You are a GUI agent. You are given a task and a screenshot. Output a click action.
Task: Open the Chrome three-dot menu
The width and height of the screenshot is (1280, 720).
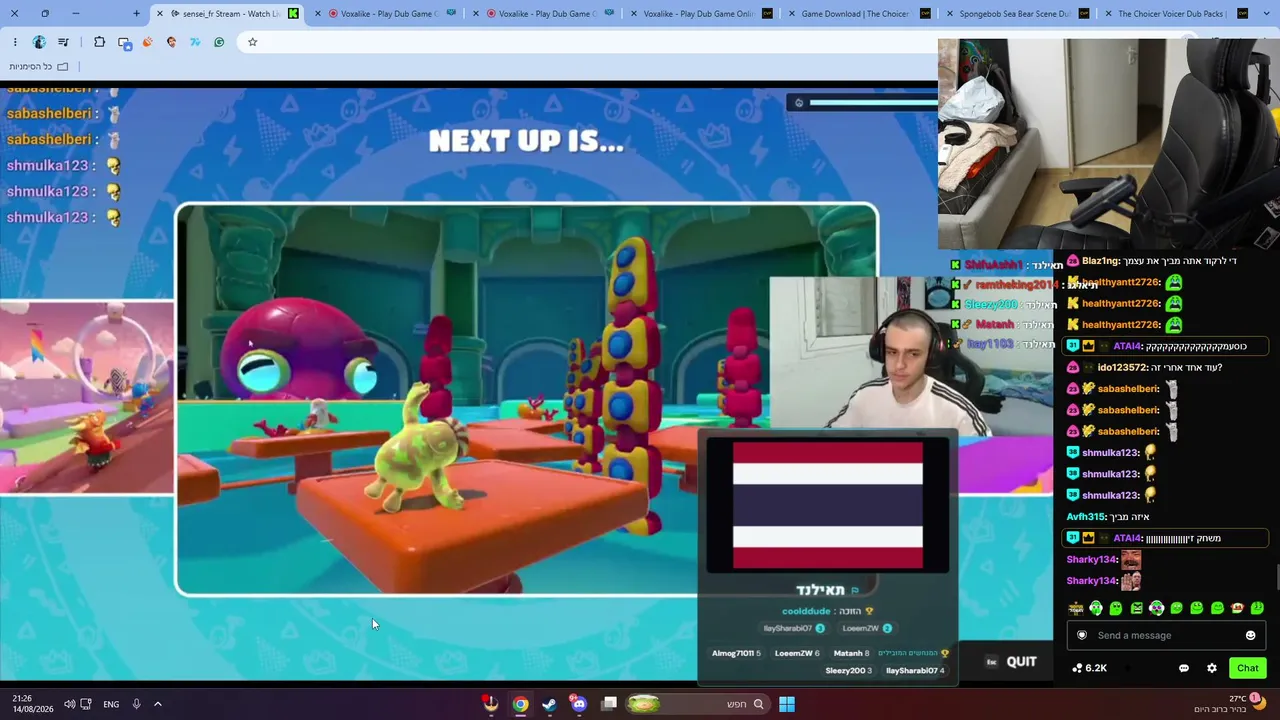[15, 42]
